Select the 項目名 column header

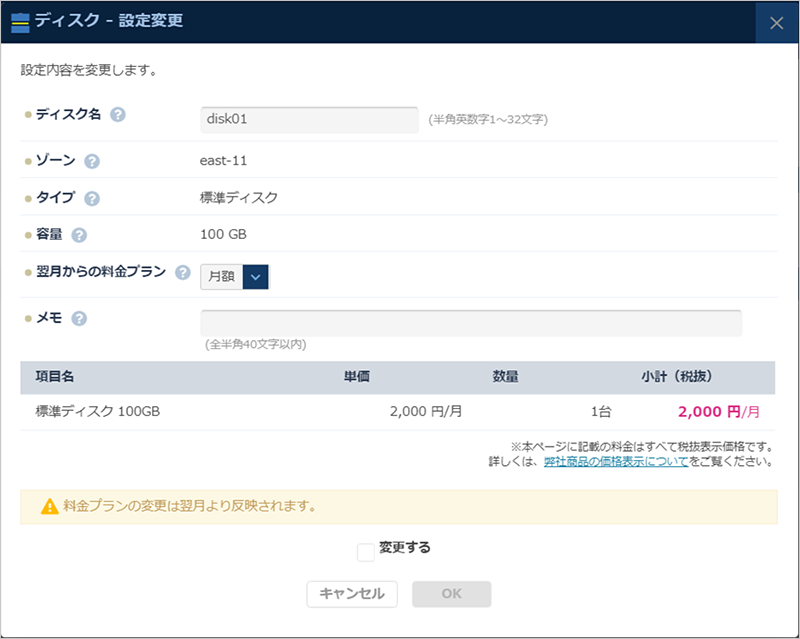pos(51,376)
